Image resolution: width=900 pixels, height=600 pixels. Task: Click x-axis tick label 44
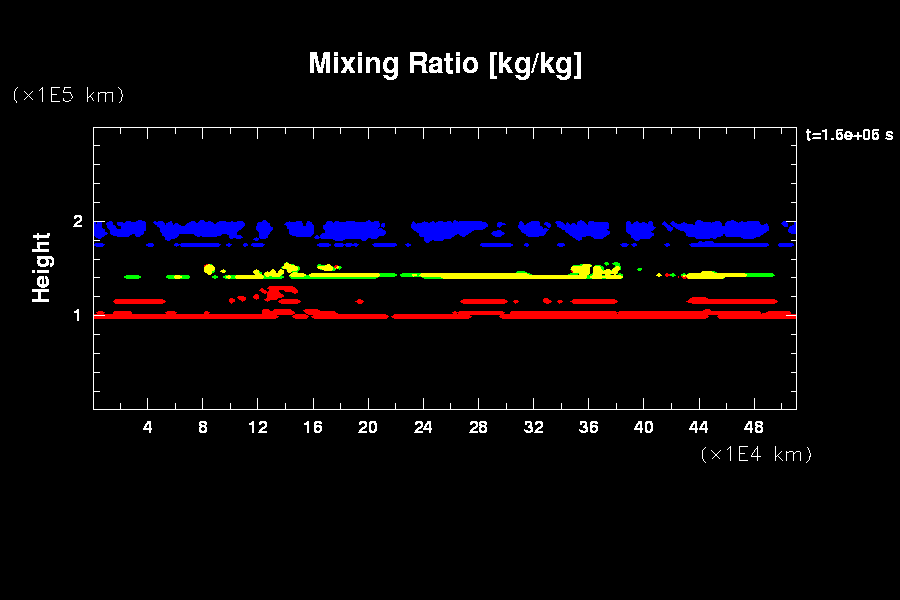point(698,427)
